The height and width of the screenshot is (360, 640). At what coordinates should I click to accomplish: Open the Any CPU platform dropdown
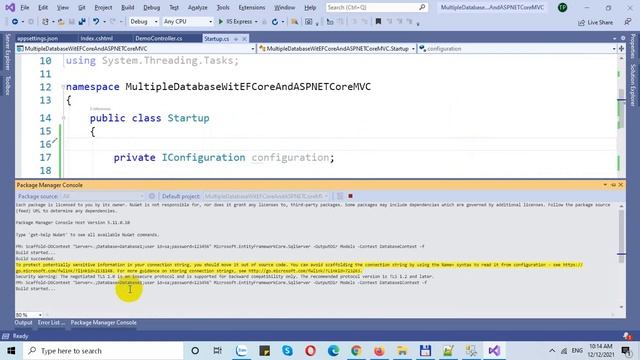coord(187,22)
